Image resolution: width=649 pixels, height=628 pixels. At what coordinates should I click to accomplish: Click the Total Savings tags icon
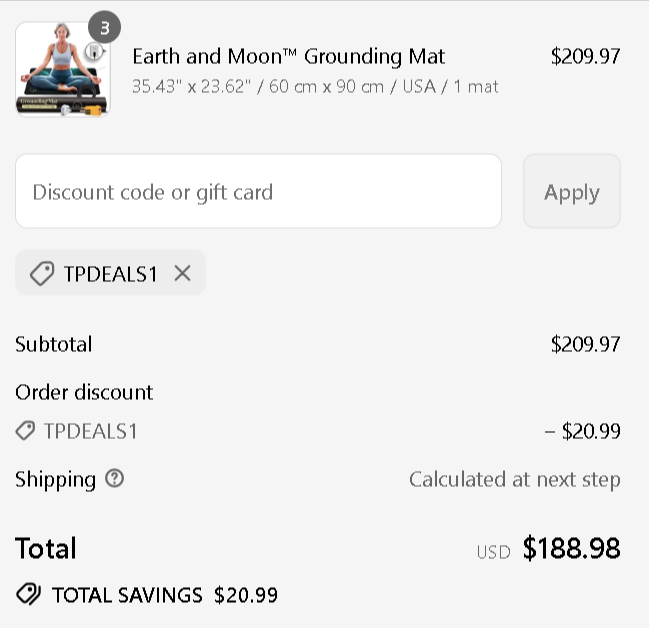coord(29,595)
